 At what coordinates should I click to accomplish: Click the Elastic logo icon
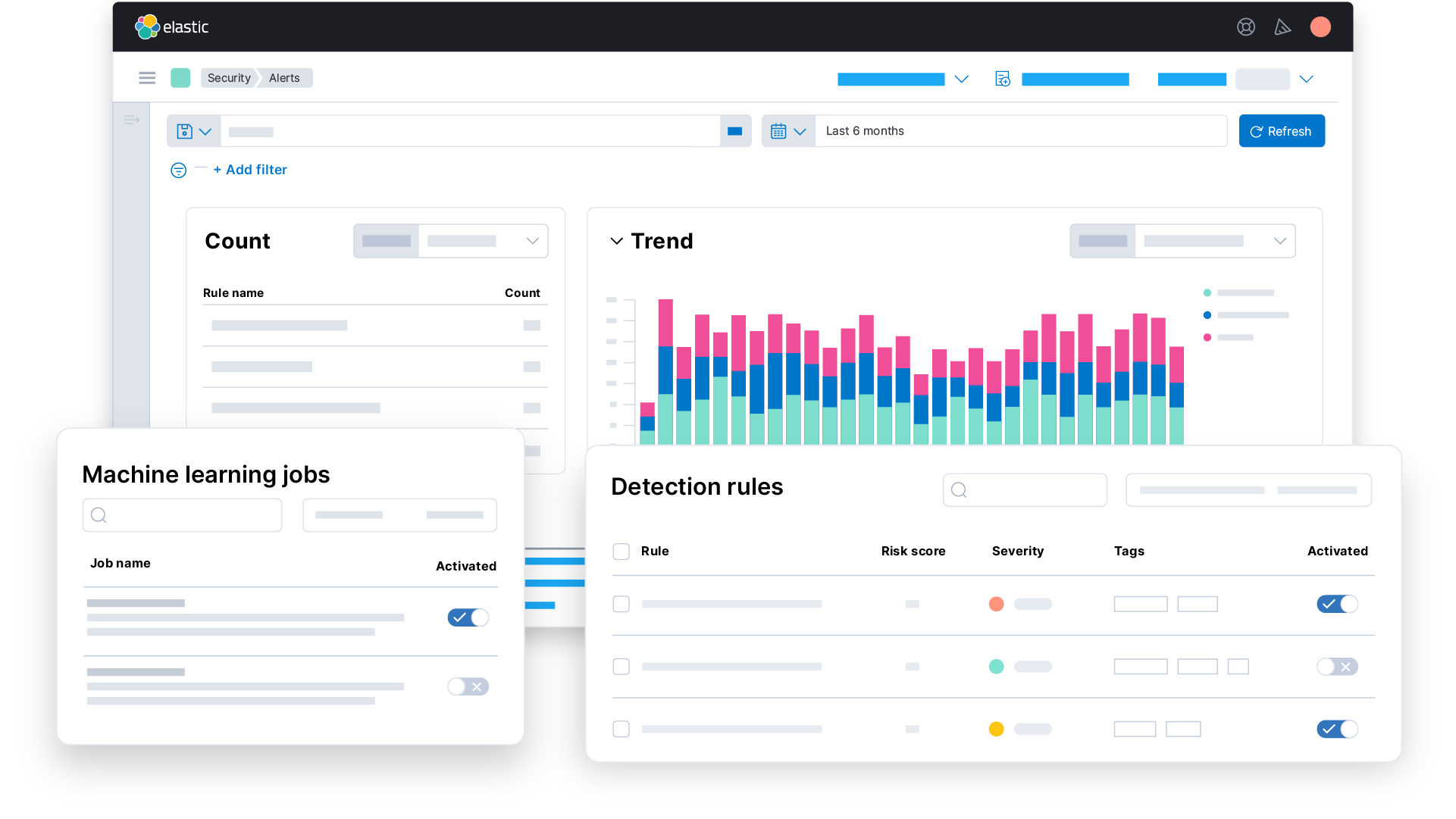point(147,26)
